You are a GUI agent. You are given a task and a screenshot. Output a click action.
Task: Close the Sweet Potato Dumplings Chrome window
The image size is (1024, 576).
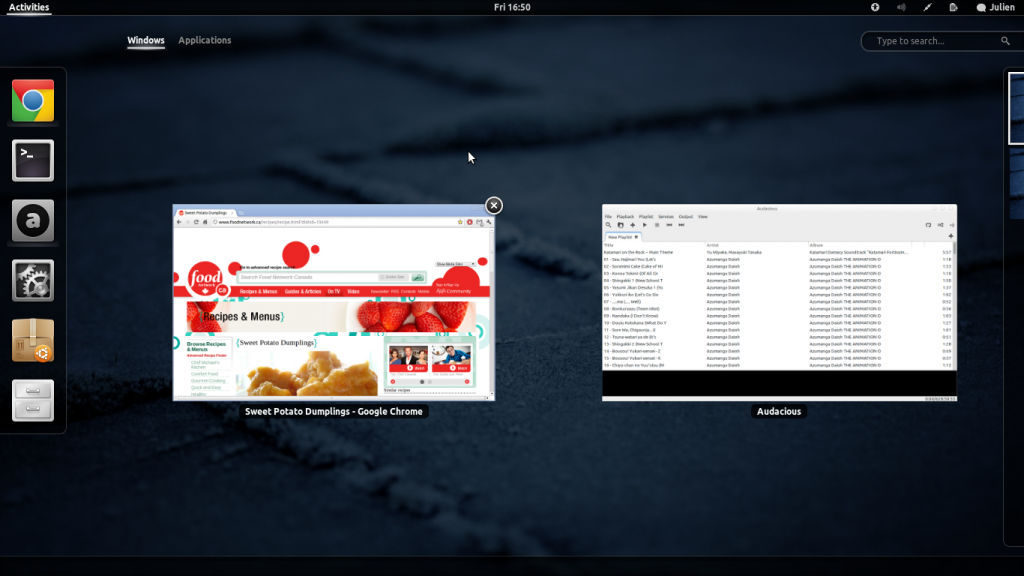[x=494, y=205]
